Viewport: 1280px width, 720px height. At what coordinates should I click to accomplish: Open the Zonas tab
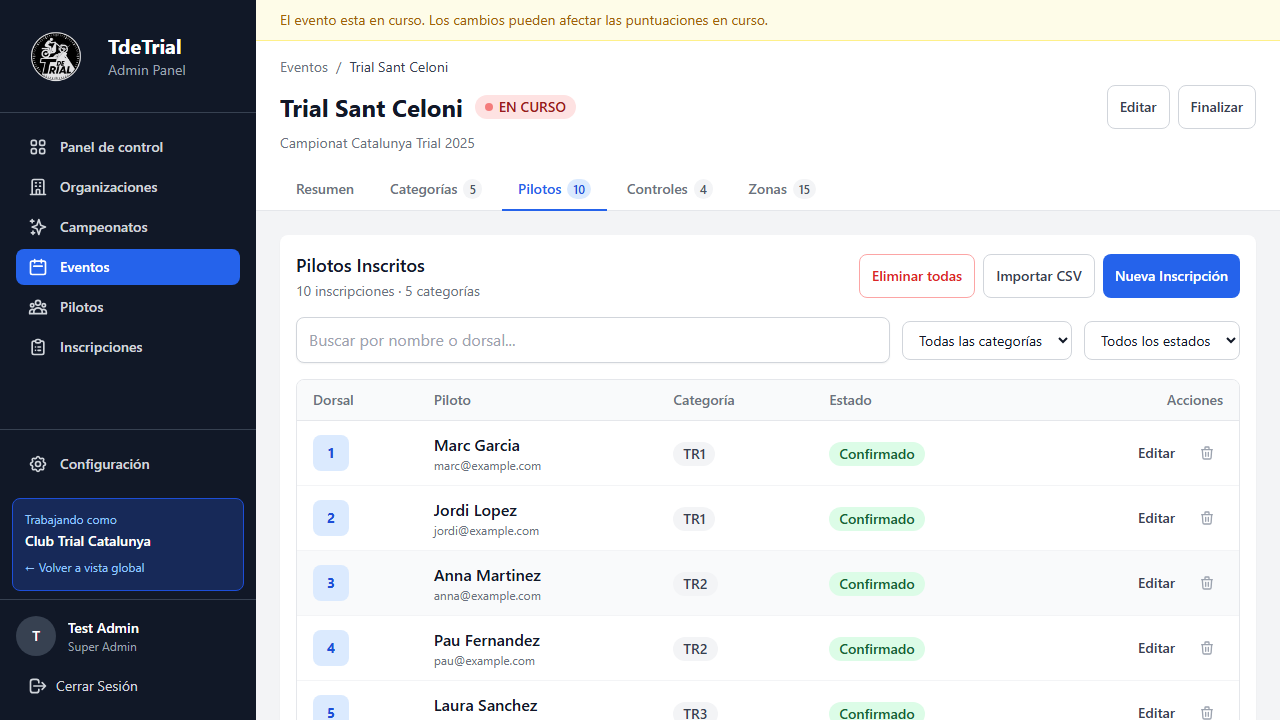click(781, 189)
